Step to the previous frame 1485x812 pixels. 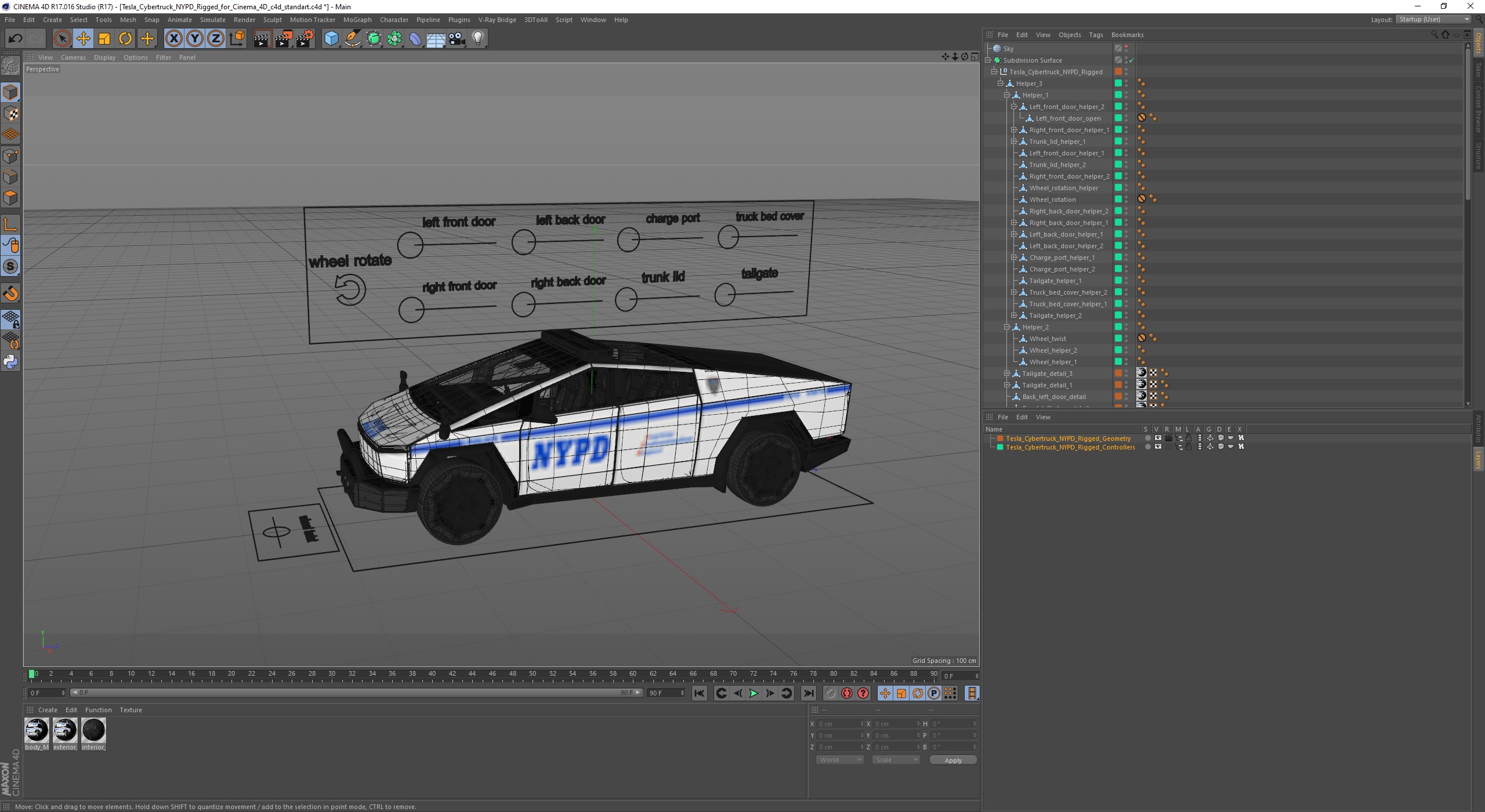(737, 693)
